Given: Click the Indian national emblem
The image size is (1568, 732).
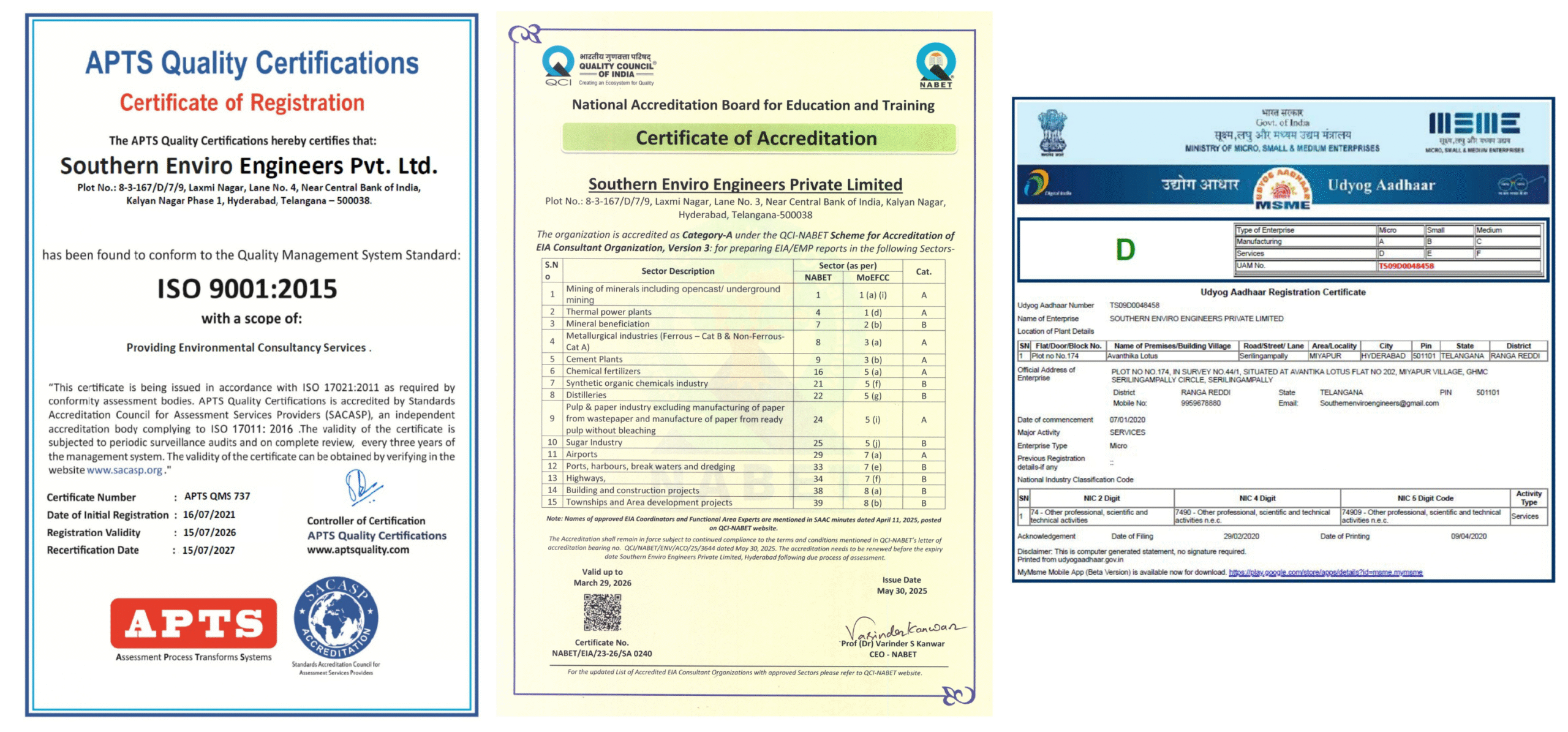Looking at the screenshot, I should click(1052, 132).
